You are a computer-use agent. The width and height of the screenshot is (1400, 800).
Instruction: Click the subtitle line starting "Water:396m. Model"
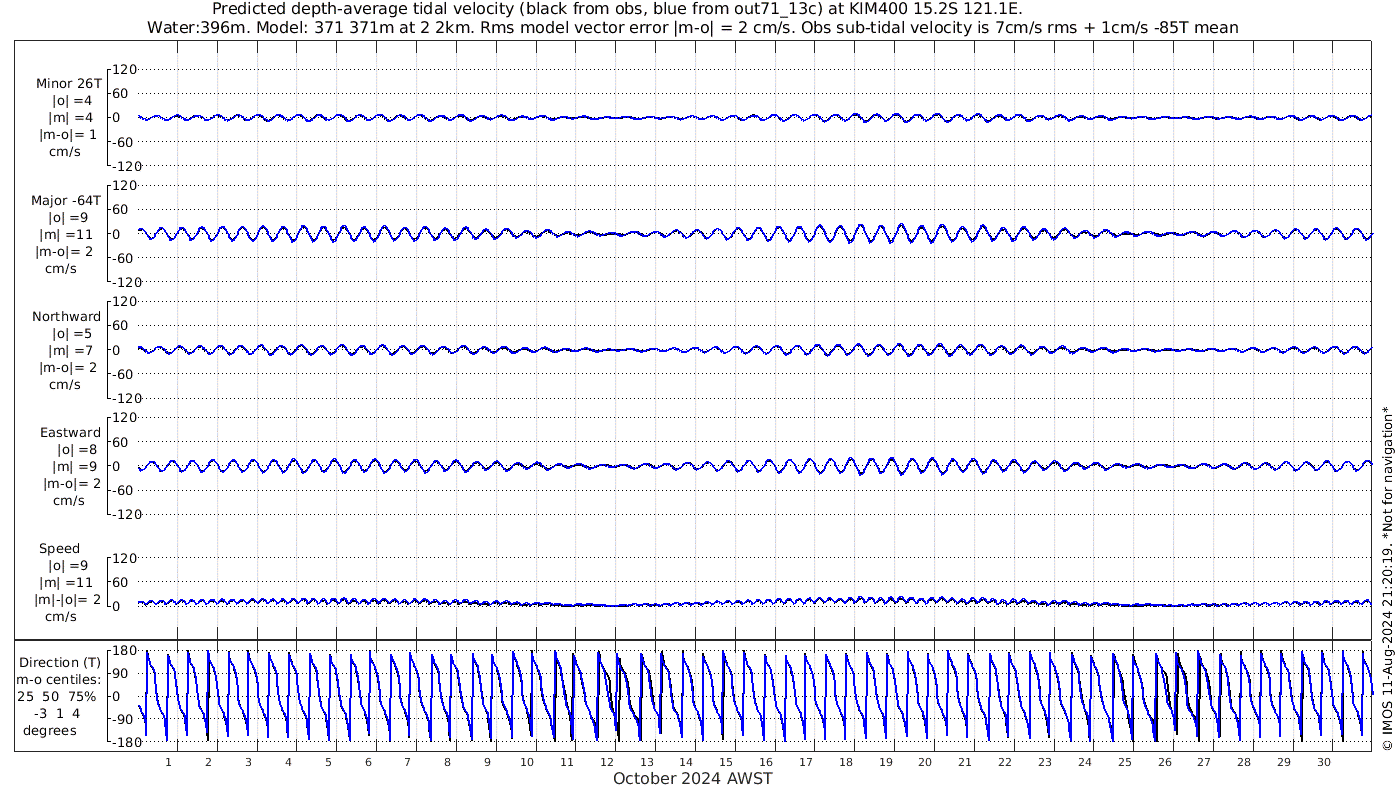point(693,28)
